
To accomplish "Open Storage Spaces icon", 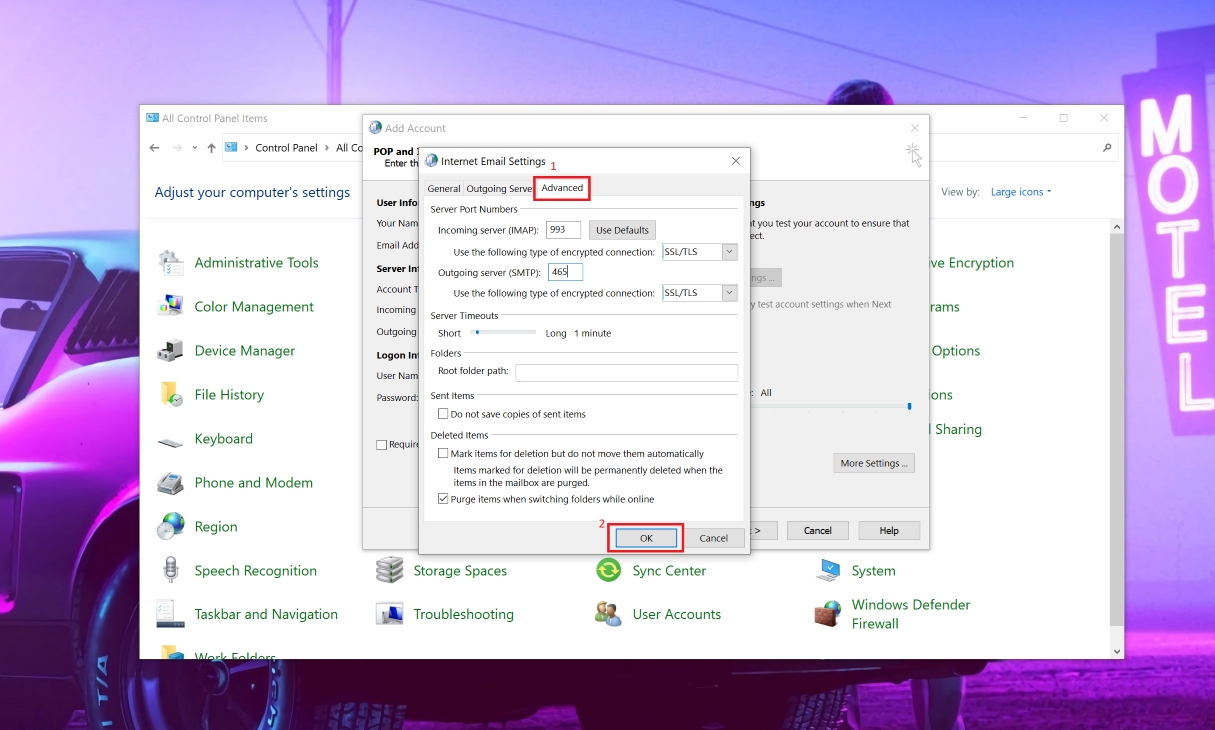I will [390, 571].
